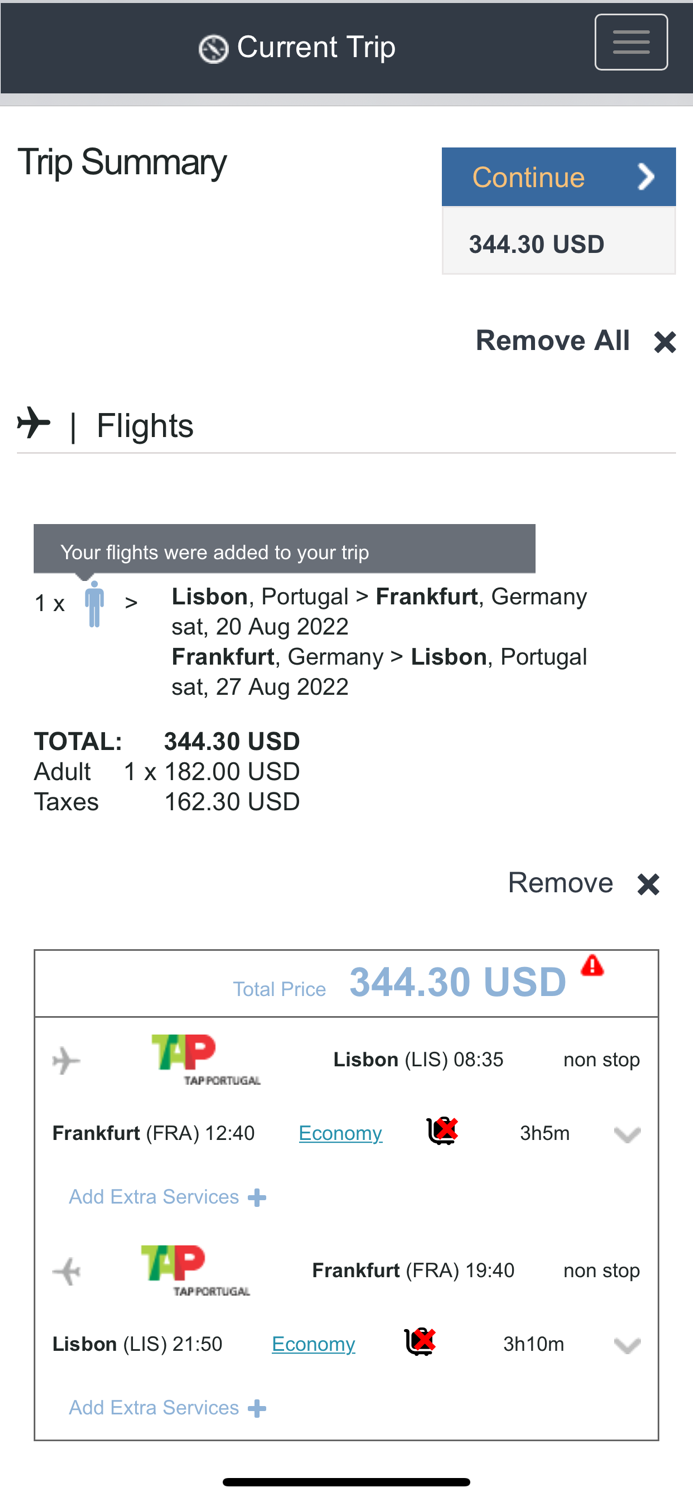Click the blue adult passenger icon
693x1500 pixels.
[x=94, y=604]
